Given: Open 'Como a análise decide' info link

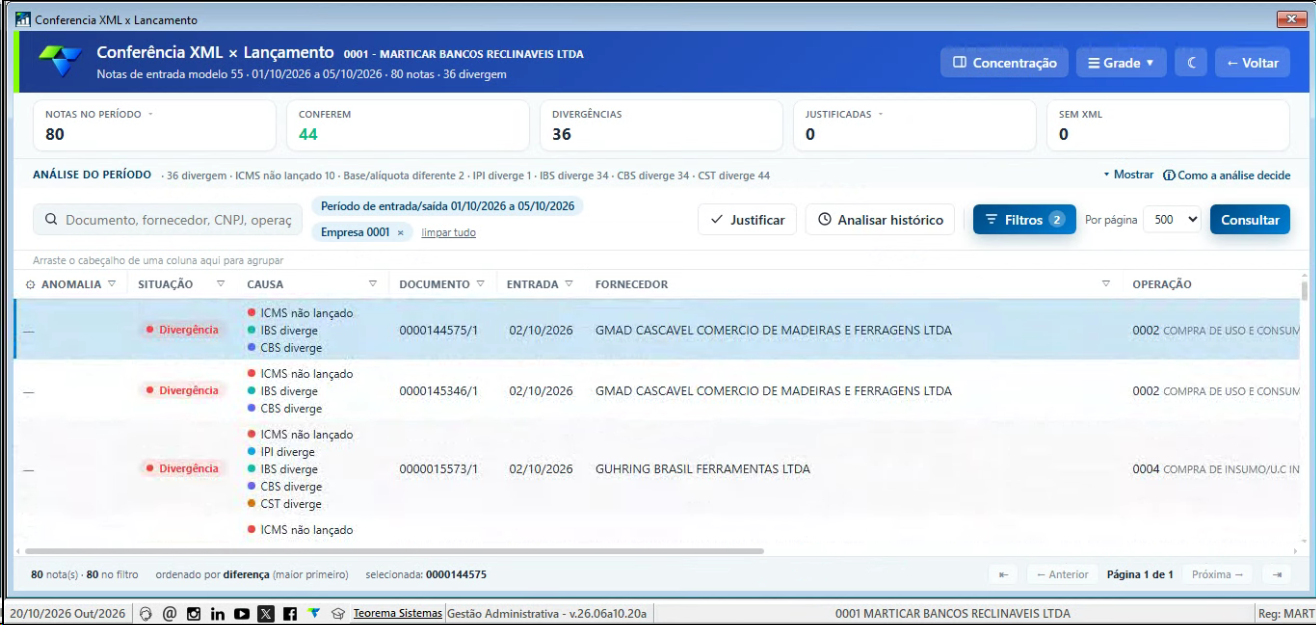Looking at the screenshot, I should [x=1227, y=175].
